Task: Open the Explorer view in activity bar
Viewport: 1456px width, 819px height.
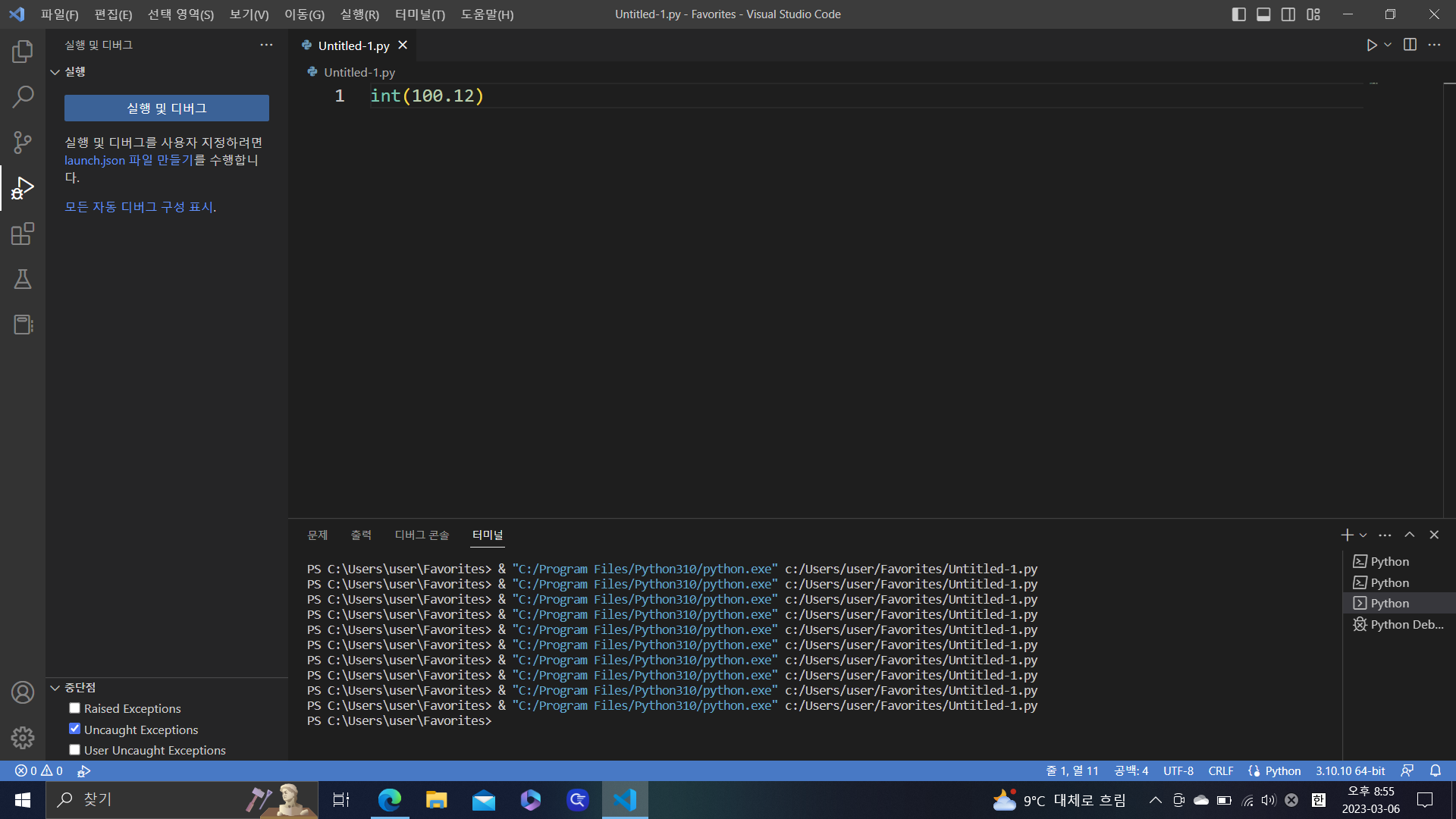Action: click(23, 52)
